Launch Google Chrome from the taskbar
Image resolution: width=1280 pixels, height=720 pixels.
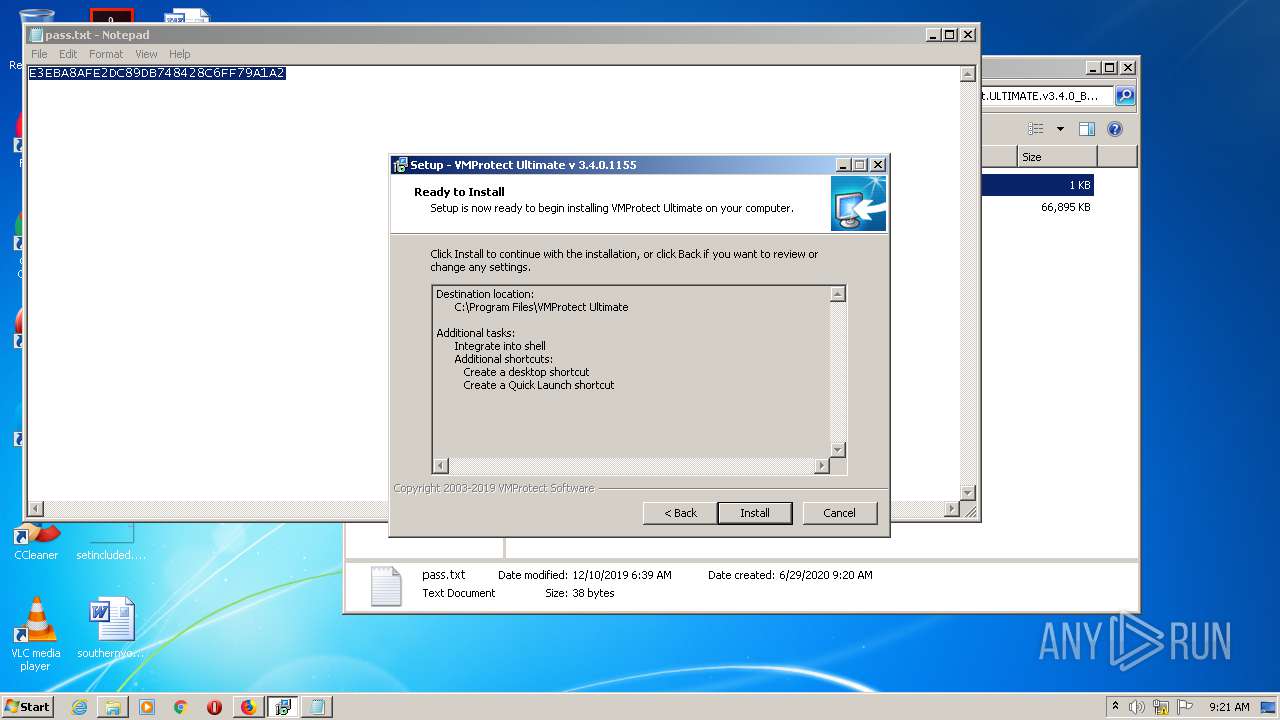tap(180, 707)
